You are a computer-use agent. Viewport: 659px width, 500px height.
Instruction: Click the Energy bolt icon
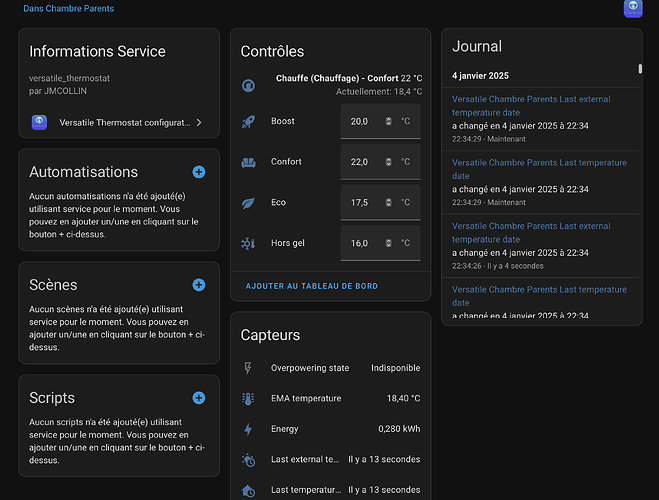point(248,429)
